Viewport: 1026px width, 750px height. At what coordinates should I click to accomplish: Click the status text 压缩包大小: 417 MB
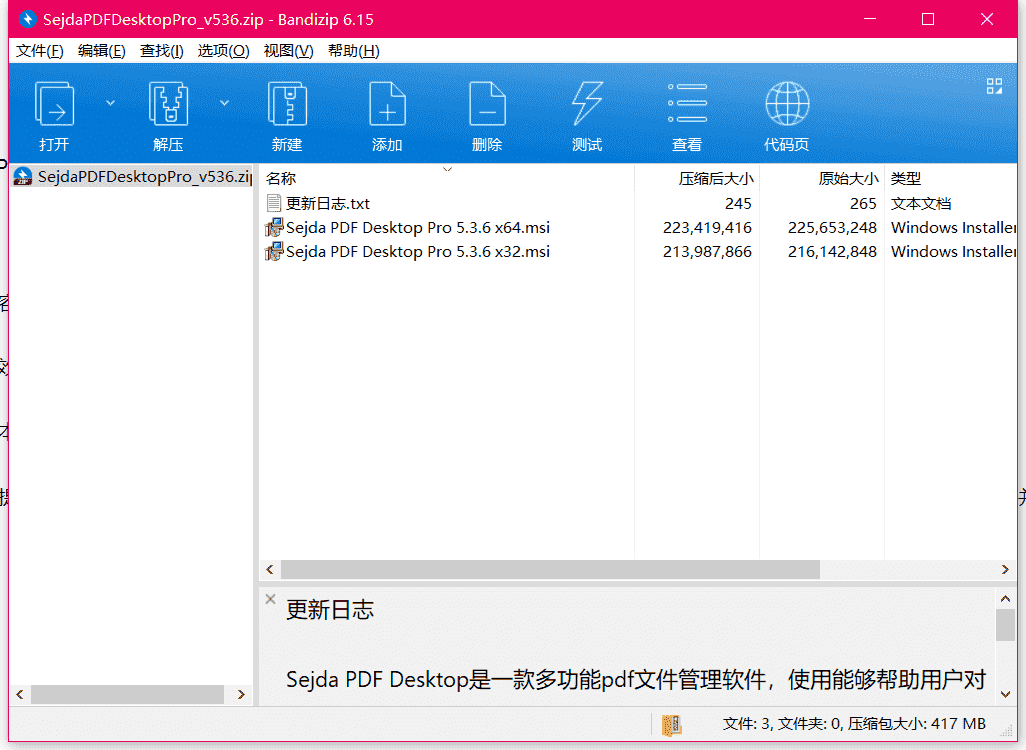pos(917,724)
